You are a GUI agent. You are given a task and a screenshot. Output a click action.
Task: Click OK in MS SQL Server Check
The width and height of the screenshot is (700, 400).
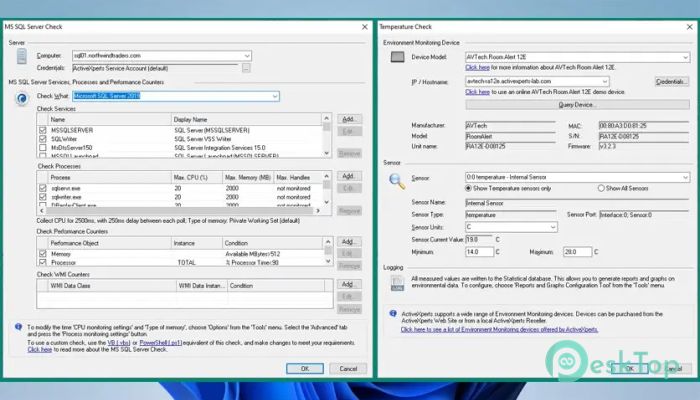click(x=305, y=369)
